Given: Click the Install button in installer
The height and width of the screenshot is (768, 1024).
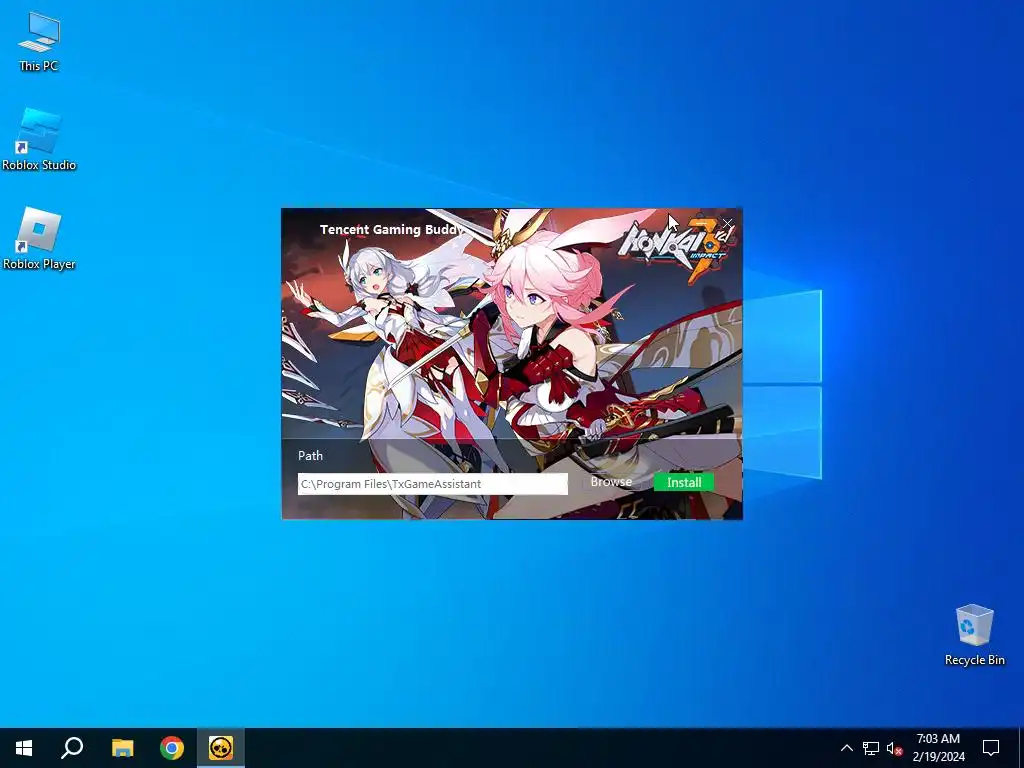Looking at the screenshot, I should point(684,482).
